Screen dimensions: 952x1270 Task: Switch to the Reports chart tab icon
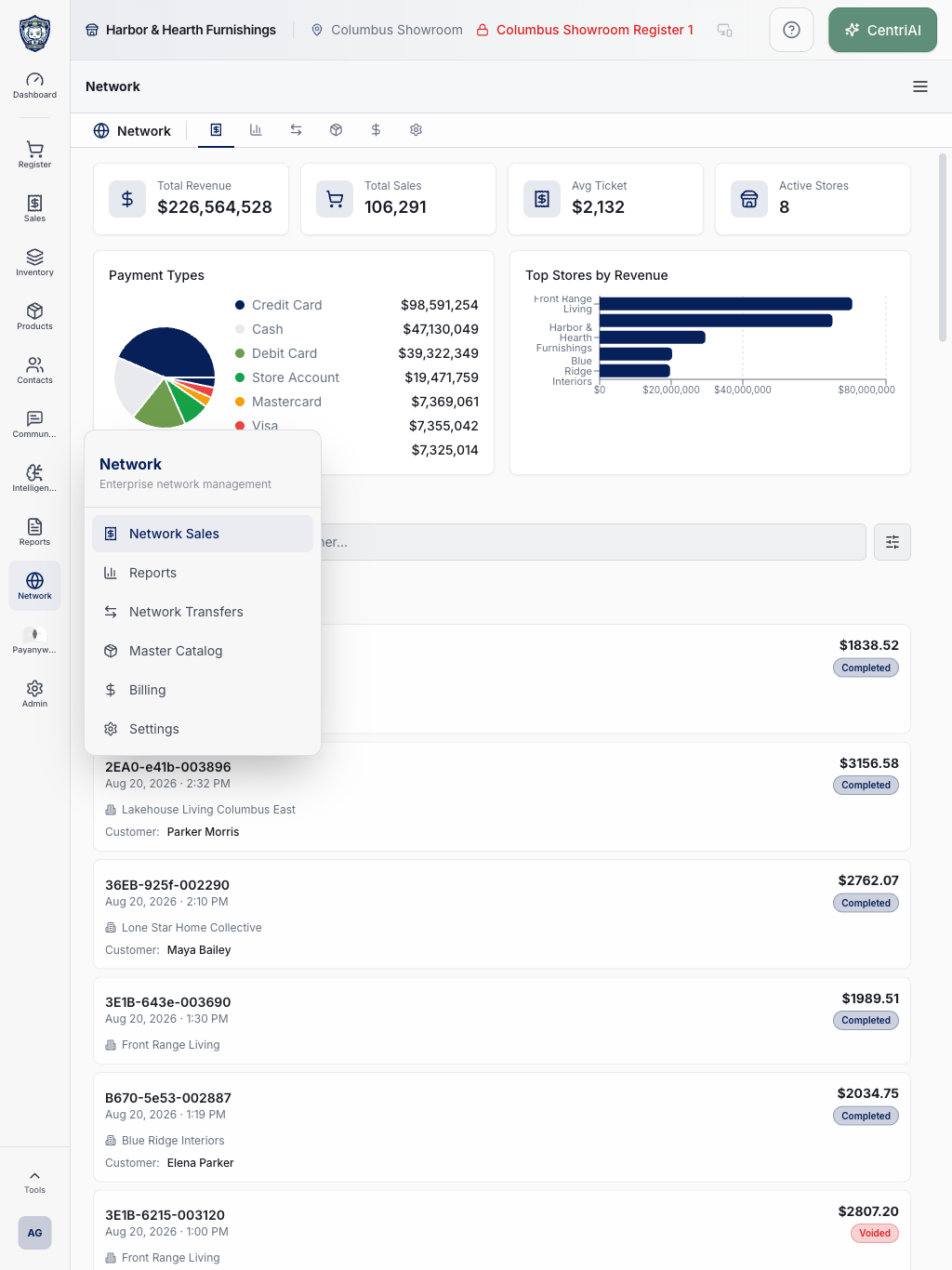[256, 130]
